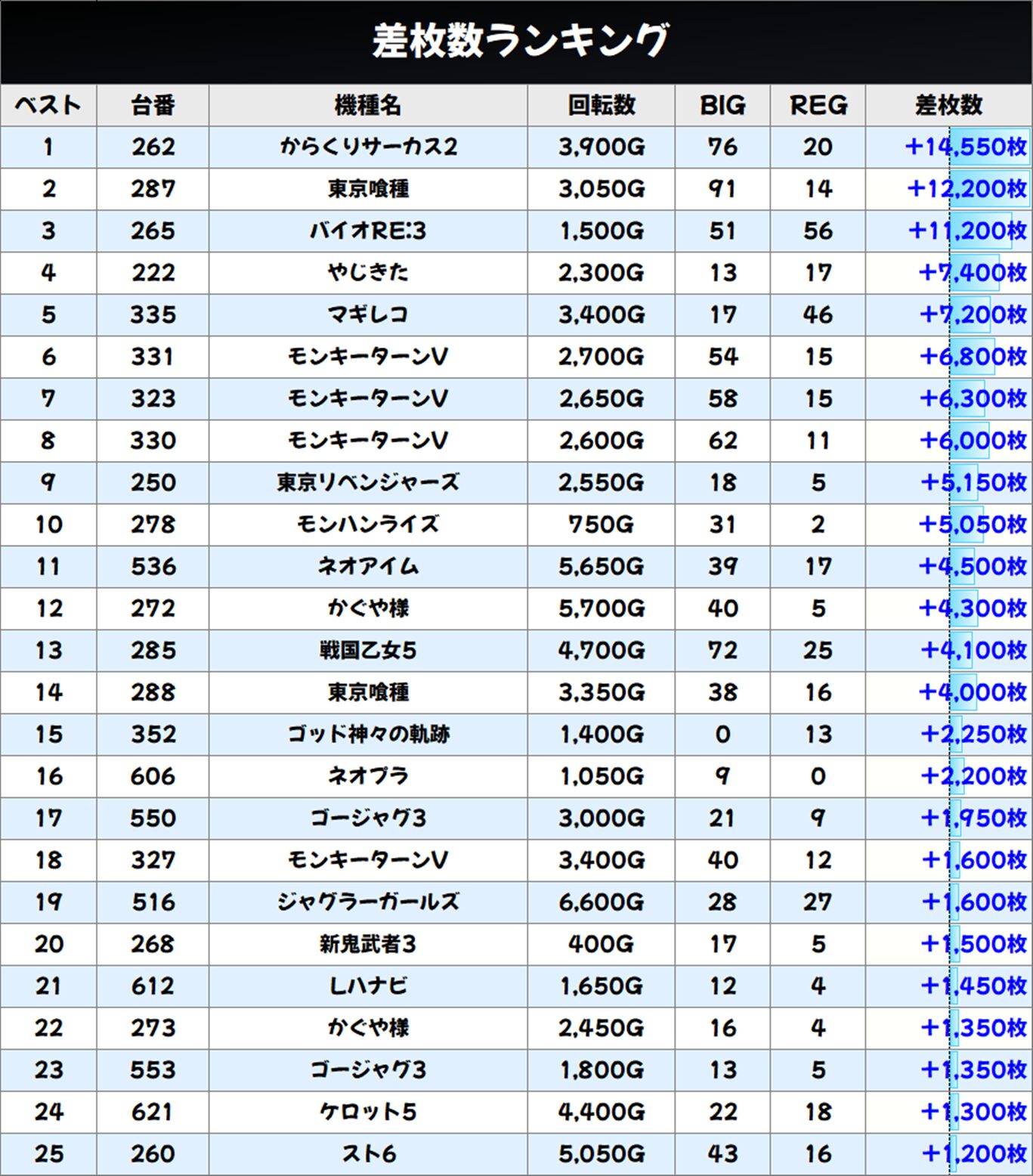The image size is (1033, 1176).
Task: Click the 回転数 column header
Action: [602, 105]
